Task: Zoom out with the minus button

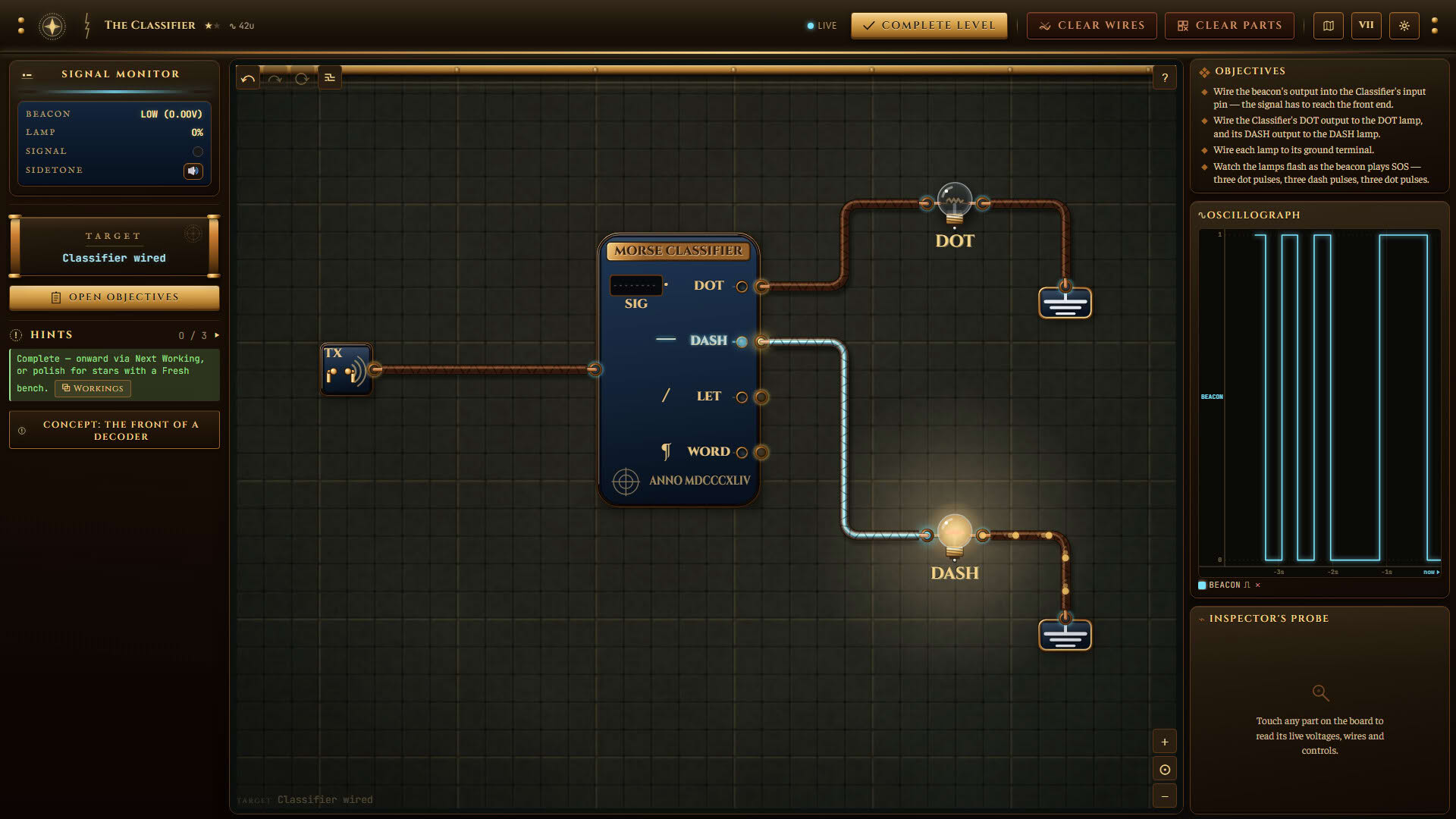Action: pyautogui.click(x=1165, y=795)
